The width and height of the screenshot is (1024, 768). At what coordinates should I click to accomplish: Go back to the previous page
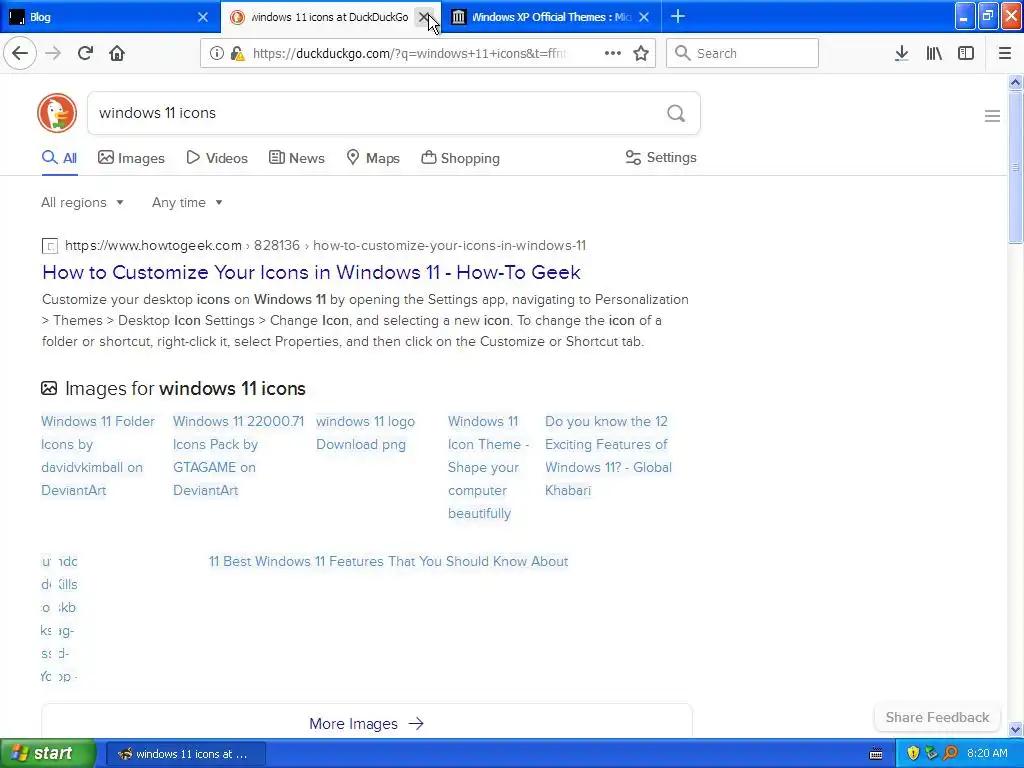(x=20, y=53)
